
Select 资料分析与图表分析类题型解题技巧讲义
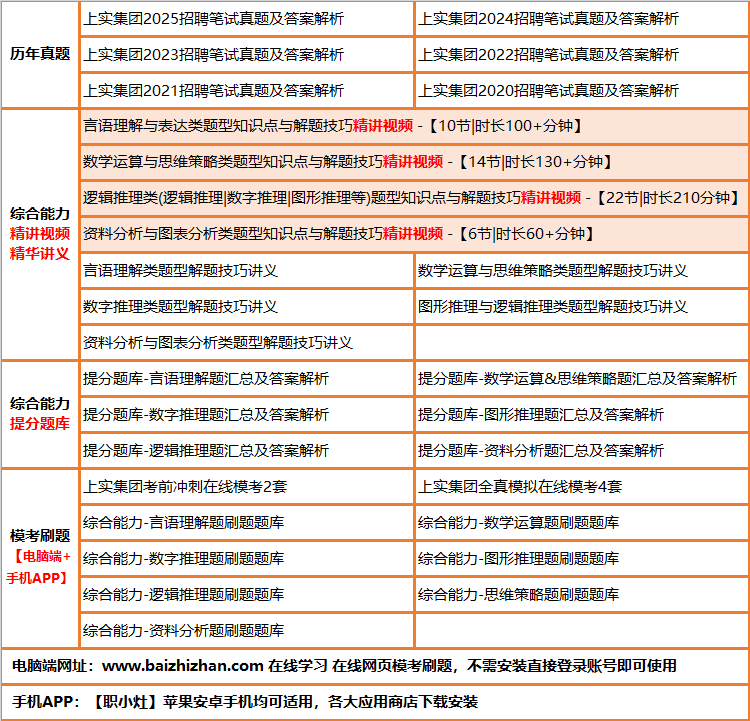[x=218, y=342]
